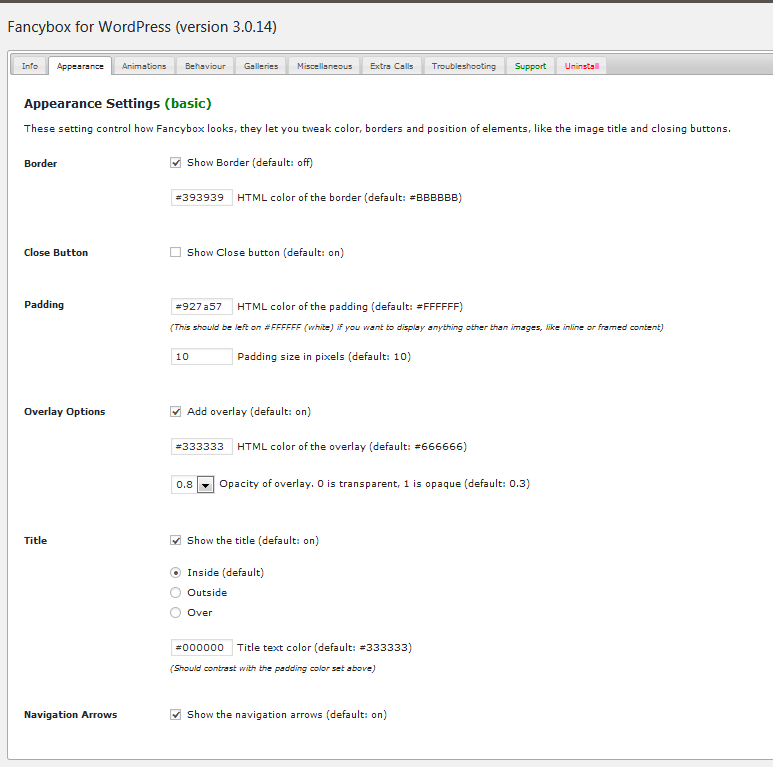Click the green Support tab
Viewport: 773px width, 767px height.
(x=530, y=66)
